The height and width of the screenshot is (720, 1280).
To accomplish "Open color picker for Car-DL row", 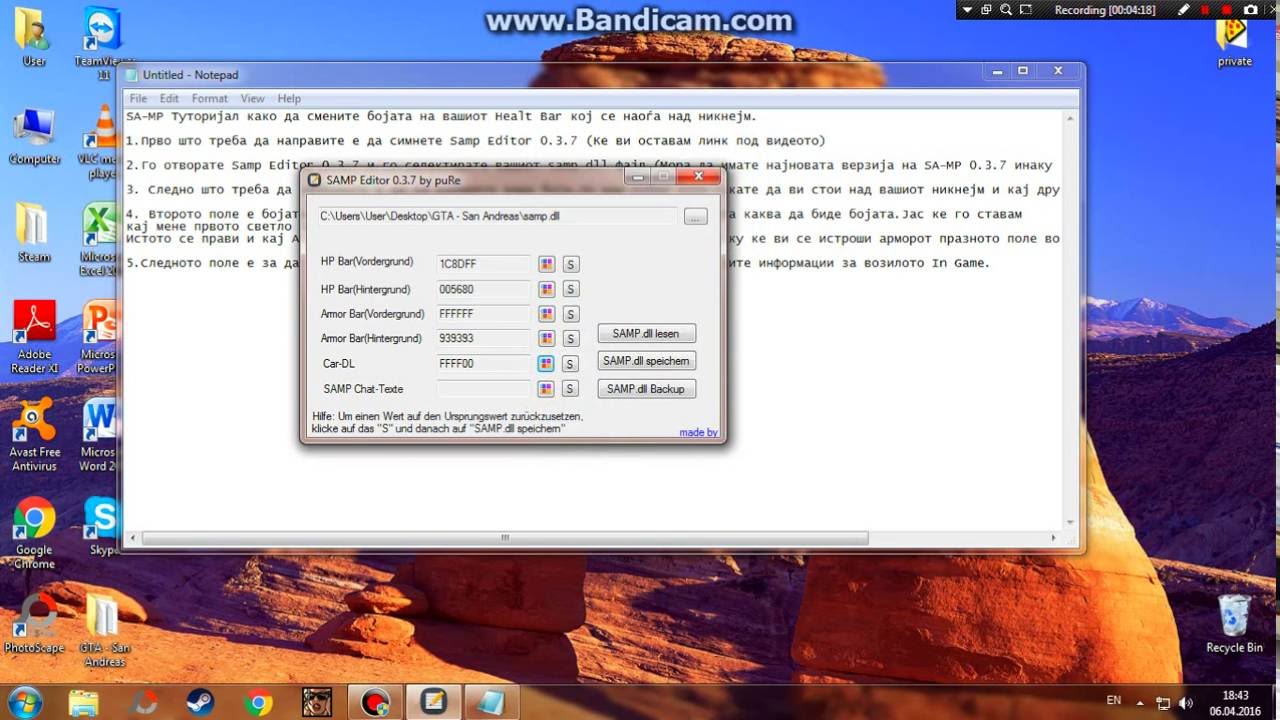I will [x=547, y=364].
